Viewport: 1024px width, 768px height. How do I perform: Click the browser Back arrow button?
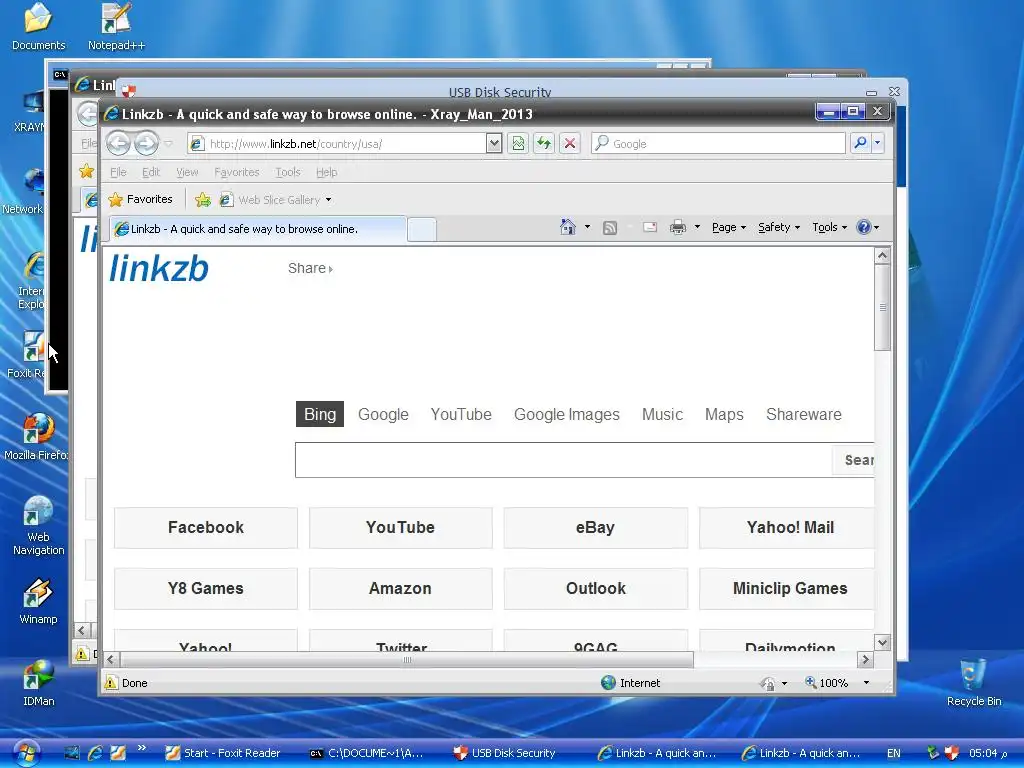(x=118, y=143)
